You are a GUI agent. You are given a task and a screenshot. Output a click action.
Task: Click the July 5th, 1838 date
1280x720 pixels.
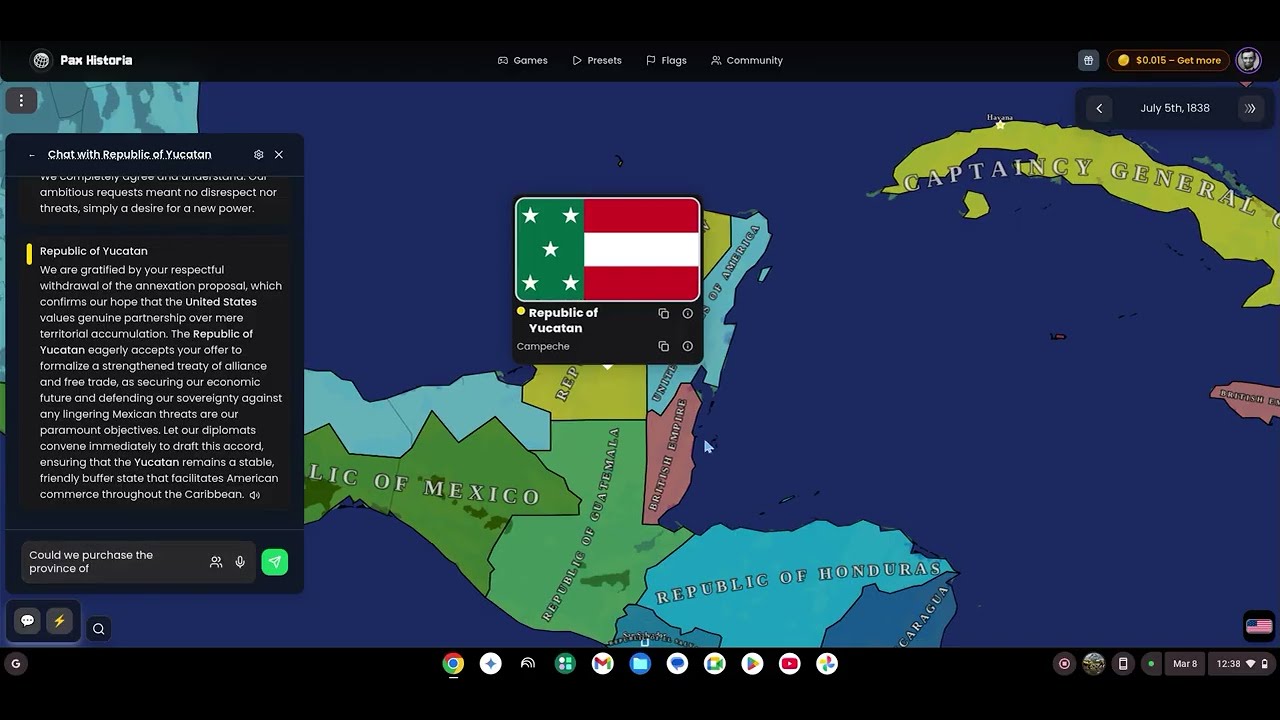click(1175, 108)
